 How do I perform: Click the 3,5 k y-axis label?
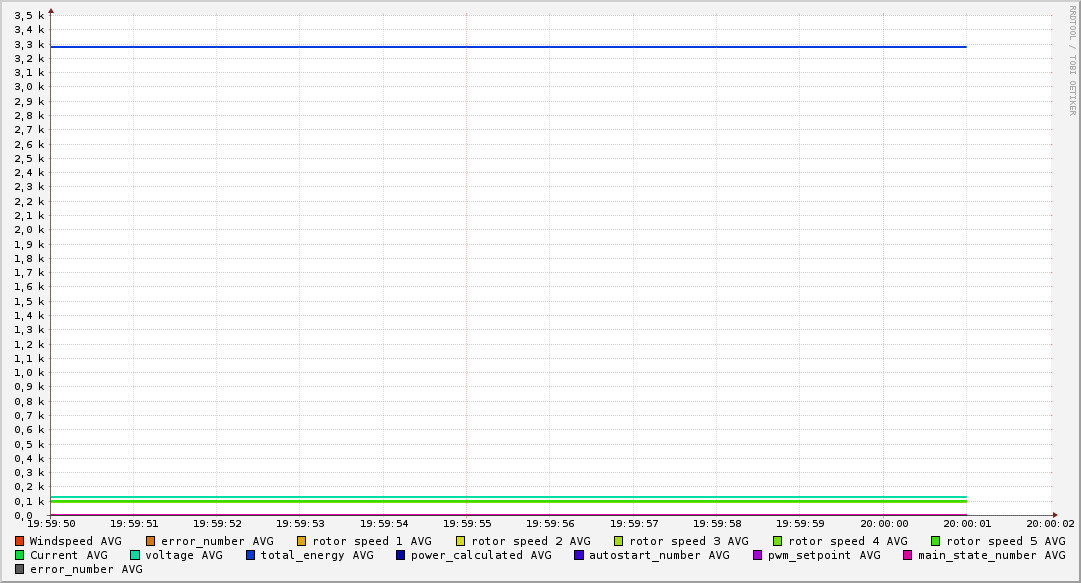(29, 15)
